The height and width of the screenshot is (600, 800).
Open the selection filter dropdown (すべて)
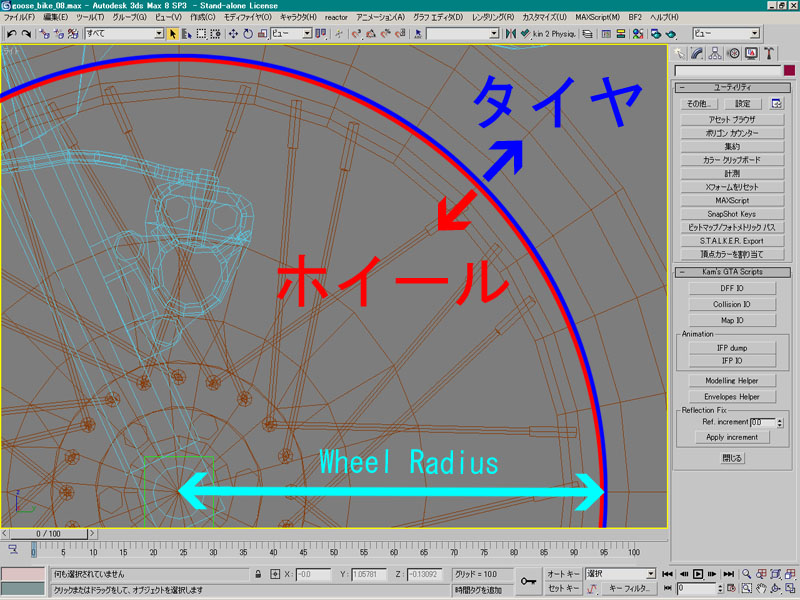tap(124, 34)
